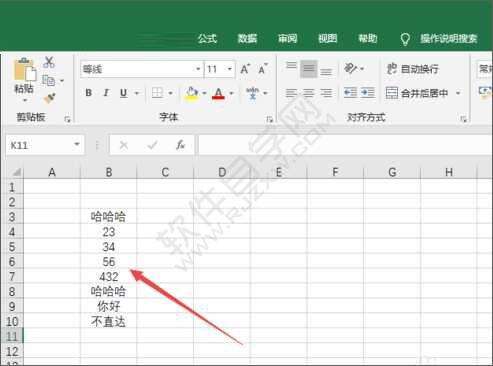The image size is (493, 366).
Task: Select column B header
Action: [x=109, y=172]
